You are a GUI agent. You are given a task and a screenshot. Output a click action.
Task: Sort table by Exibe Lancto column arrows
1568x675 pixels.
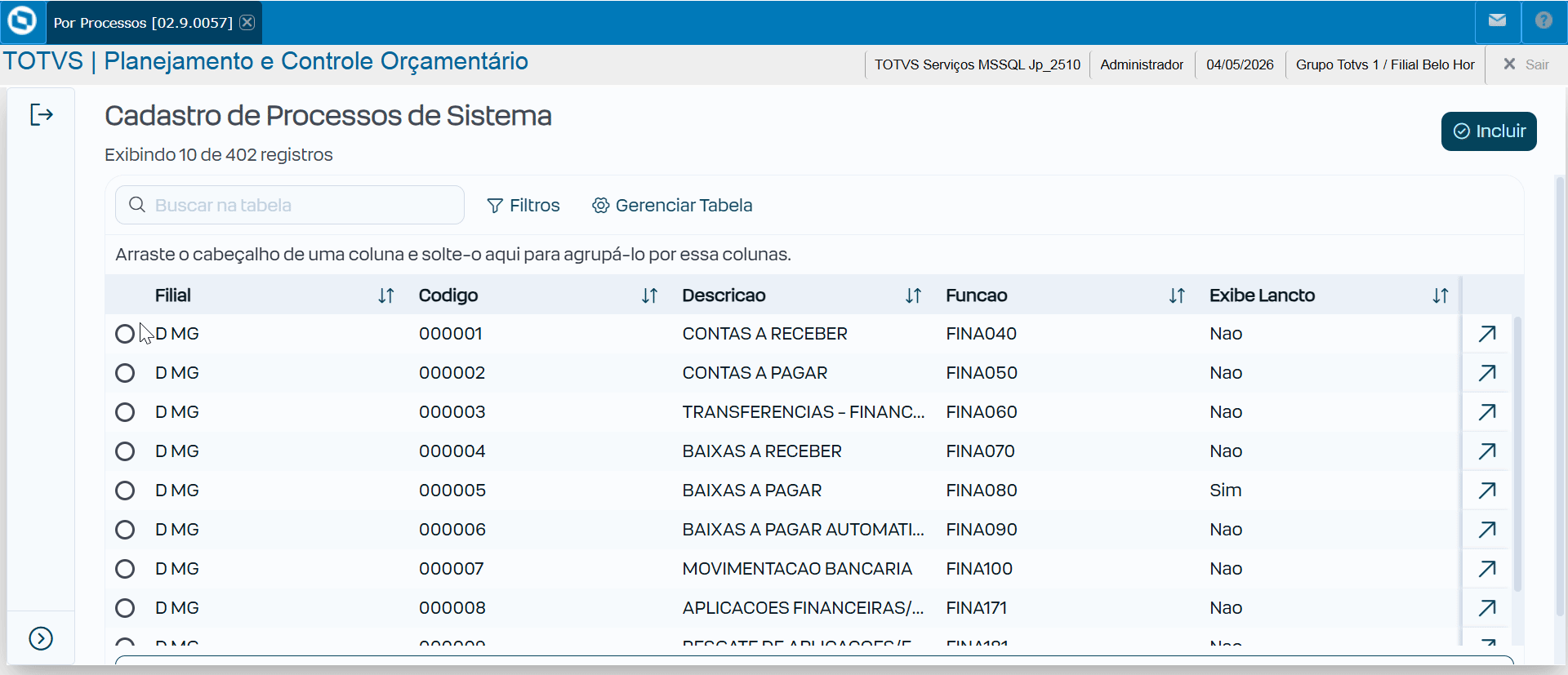(1441, 295)
